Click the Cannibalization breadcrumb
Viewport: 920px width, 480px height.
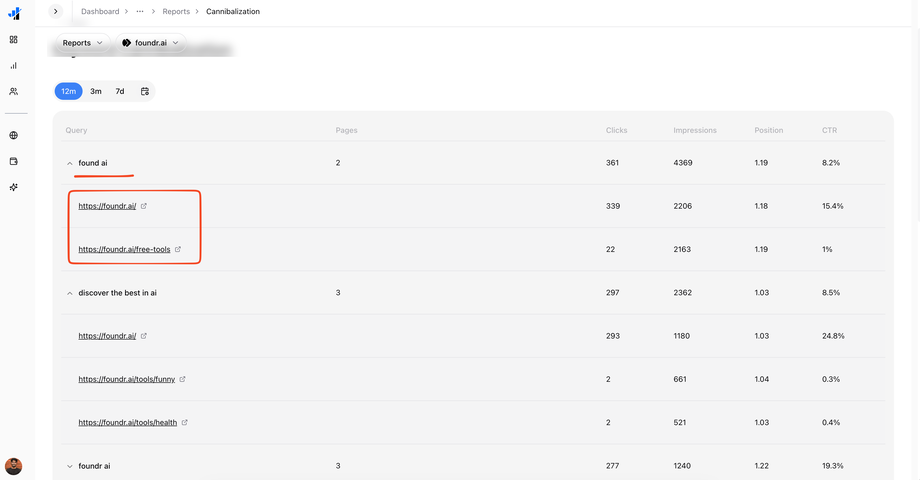pyautogui.click(x=233, y=11)
